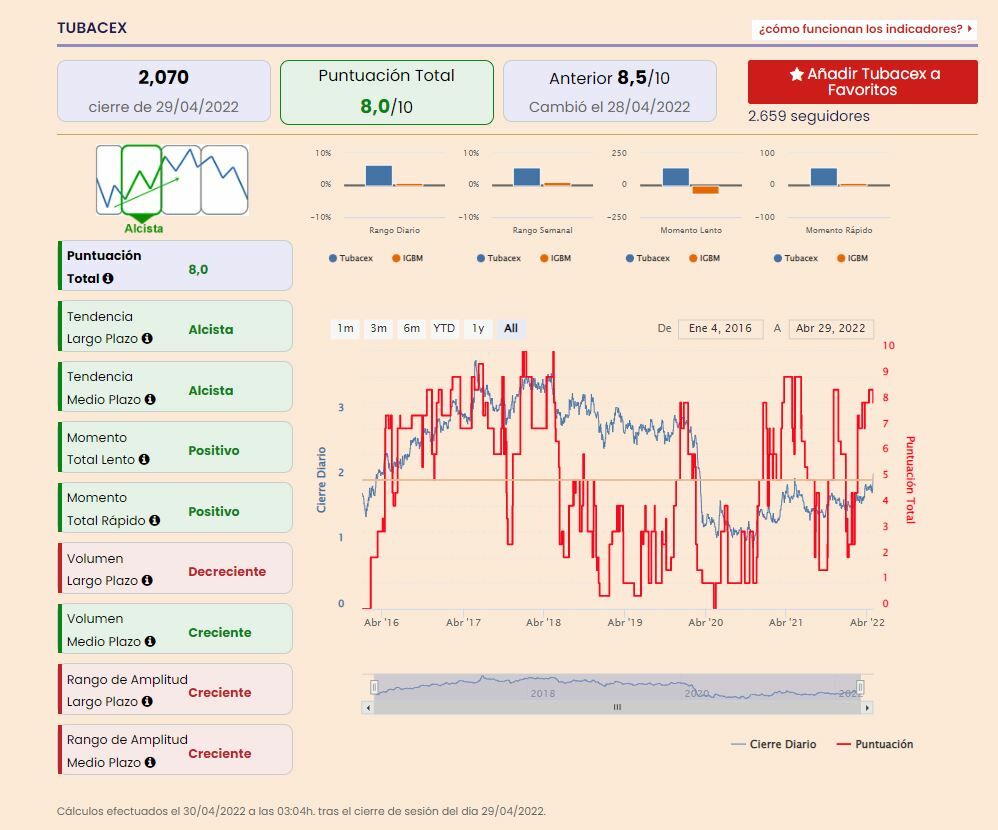Viewport: 998px width, 830px height.
Task: Open info icon for Momento Total Rápido
Action: click(155, 520)
